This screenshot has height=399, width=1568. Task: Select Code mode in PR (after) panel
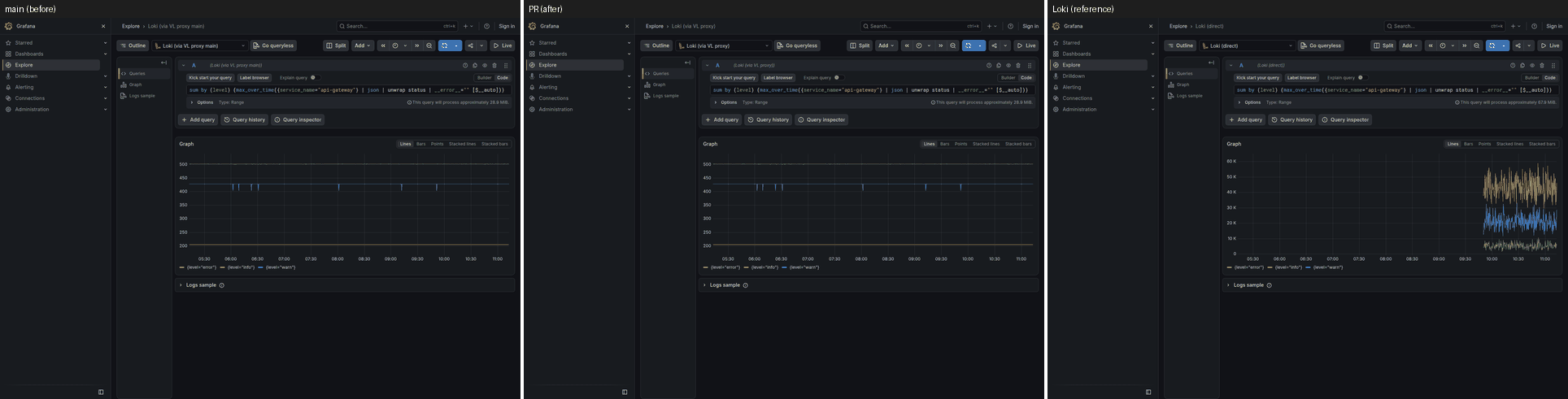tap(1026, 78)
